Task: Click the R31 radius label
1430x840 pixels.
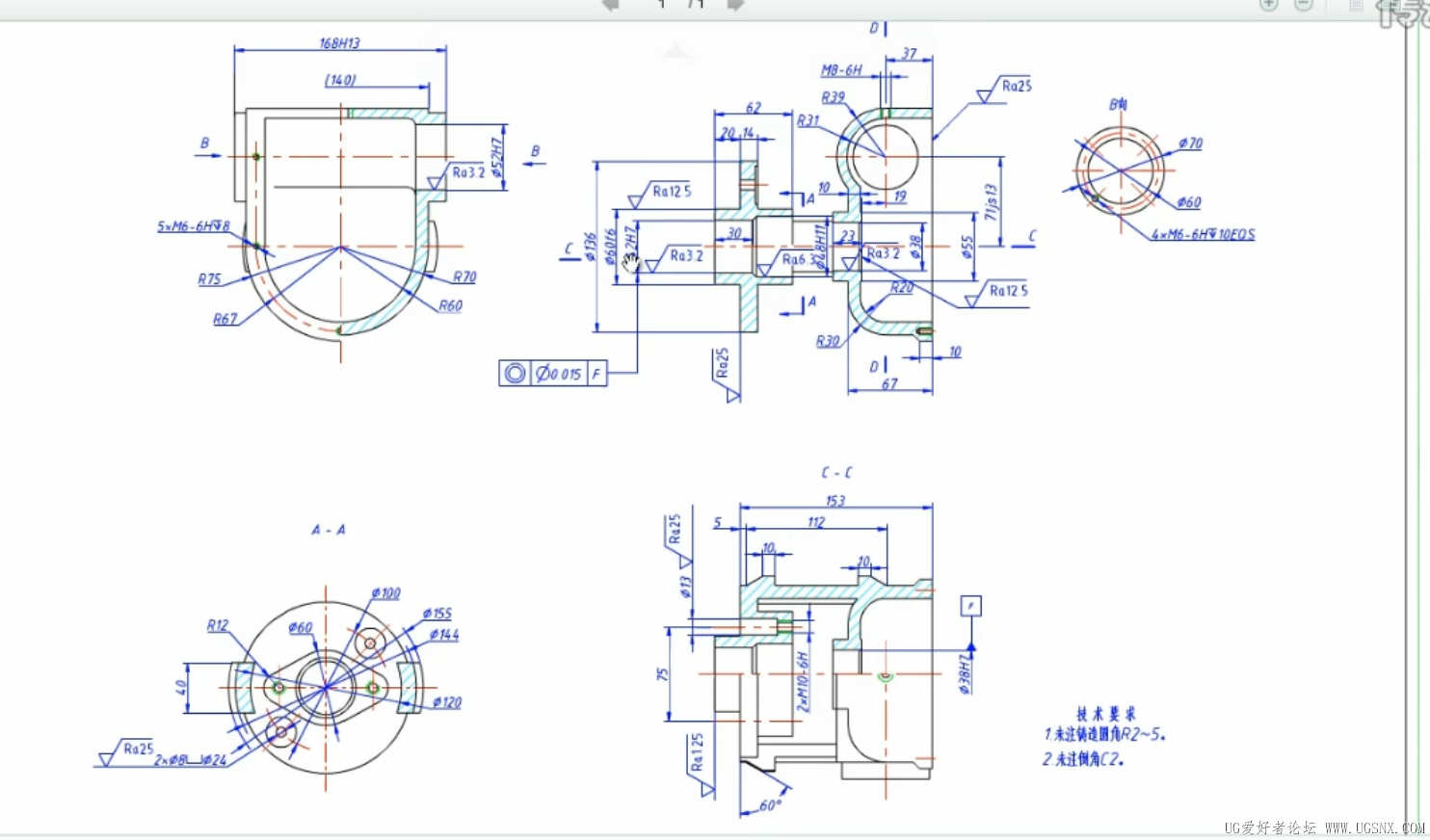Action: [808, 120]
